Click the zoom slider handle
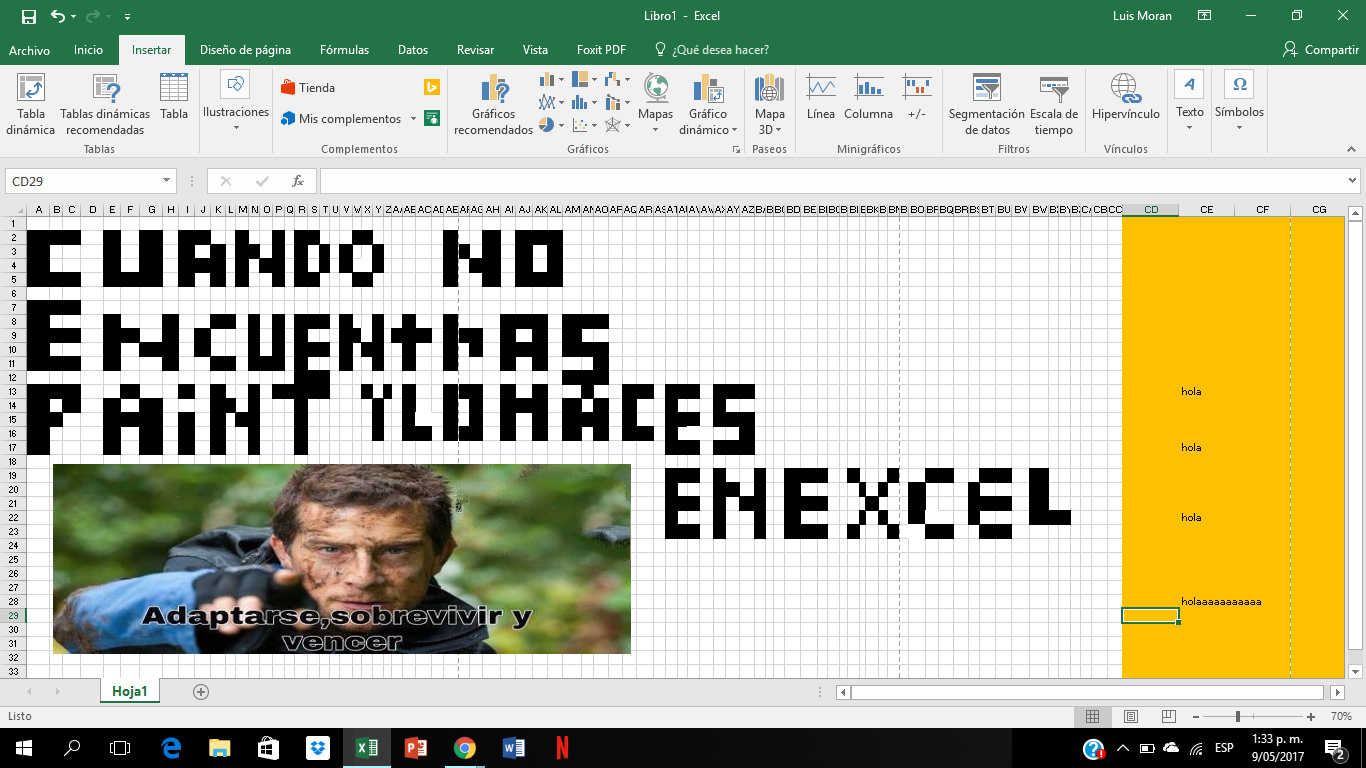 [x=1238, y=717]
